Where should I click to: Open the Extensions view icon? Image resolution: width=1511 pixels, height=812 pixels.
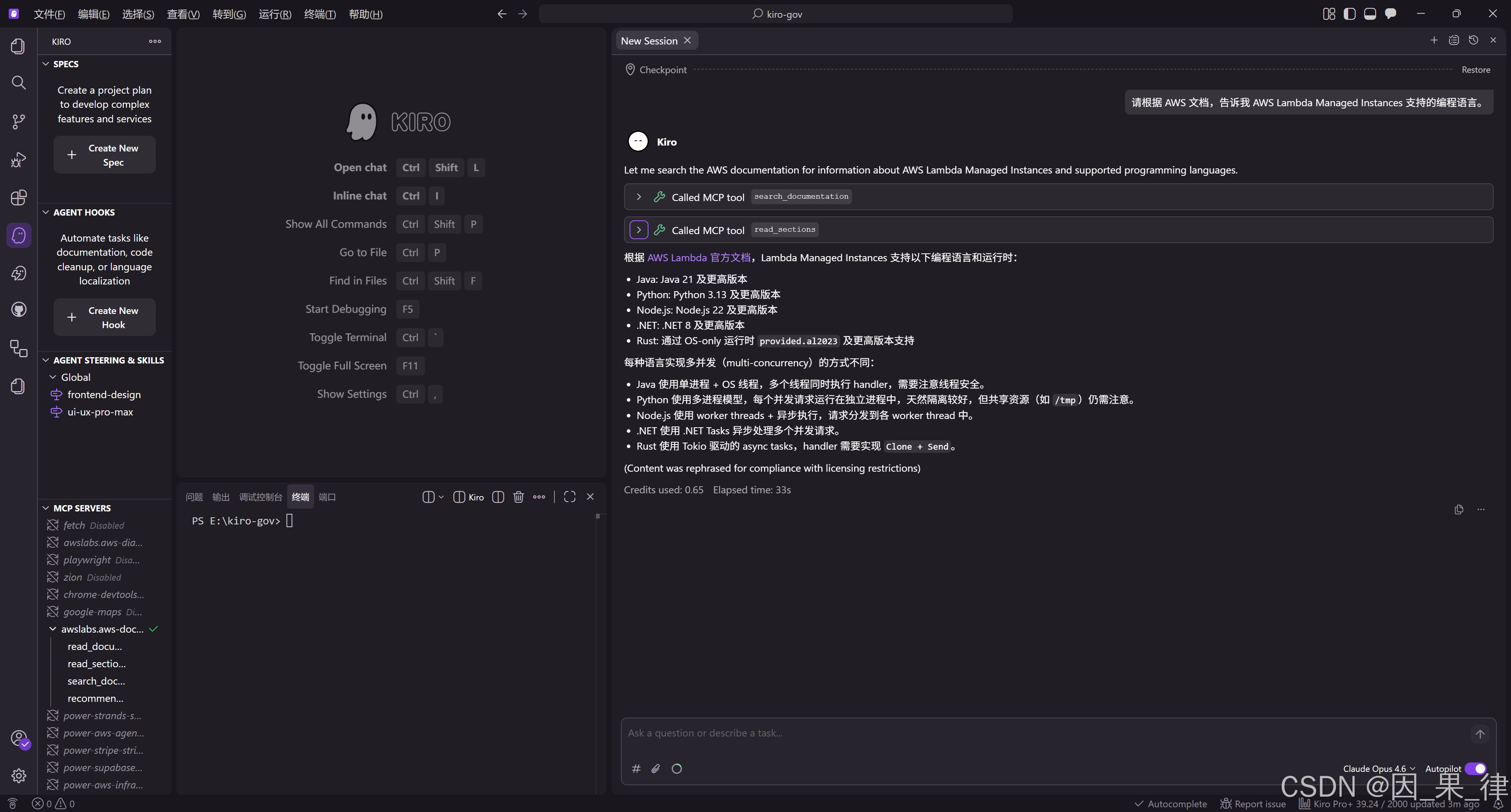19,197
